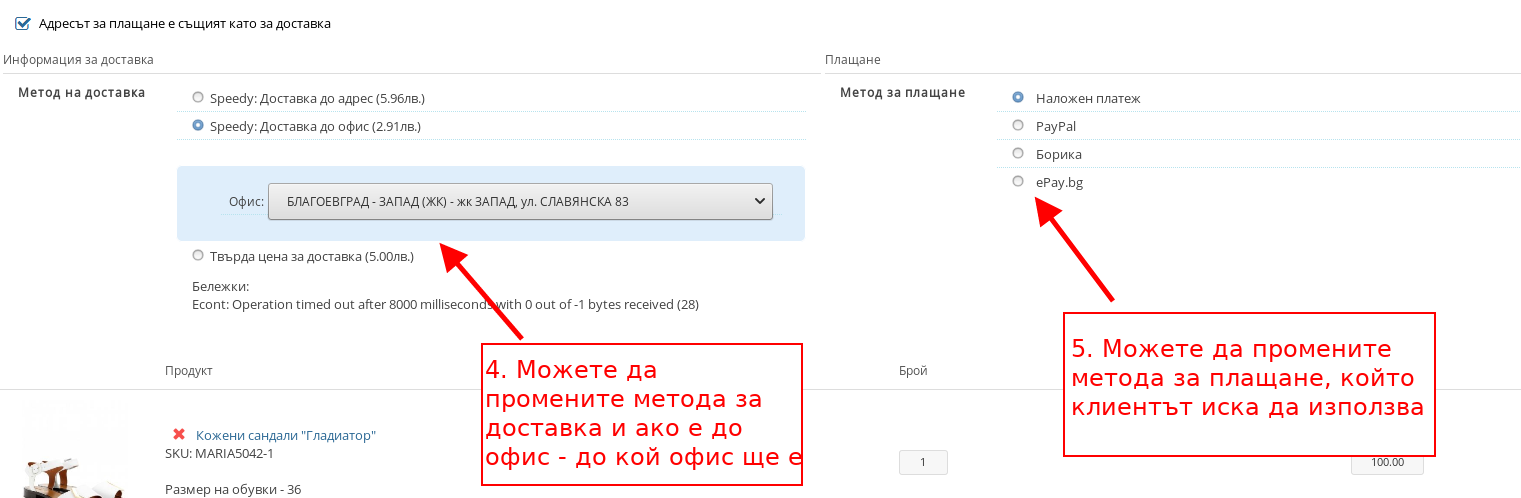Choose Speedy delivery to office (2.91лв.)
The width and height of the screenshot is (1521, 498).
(x=198, y=126)
